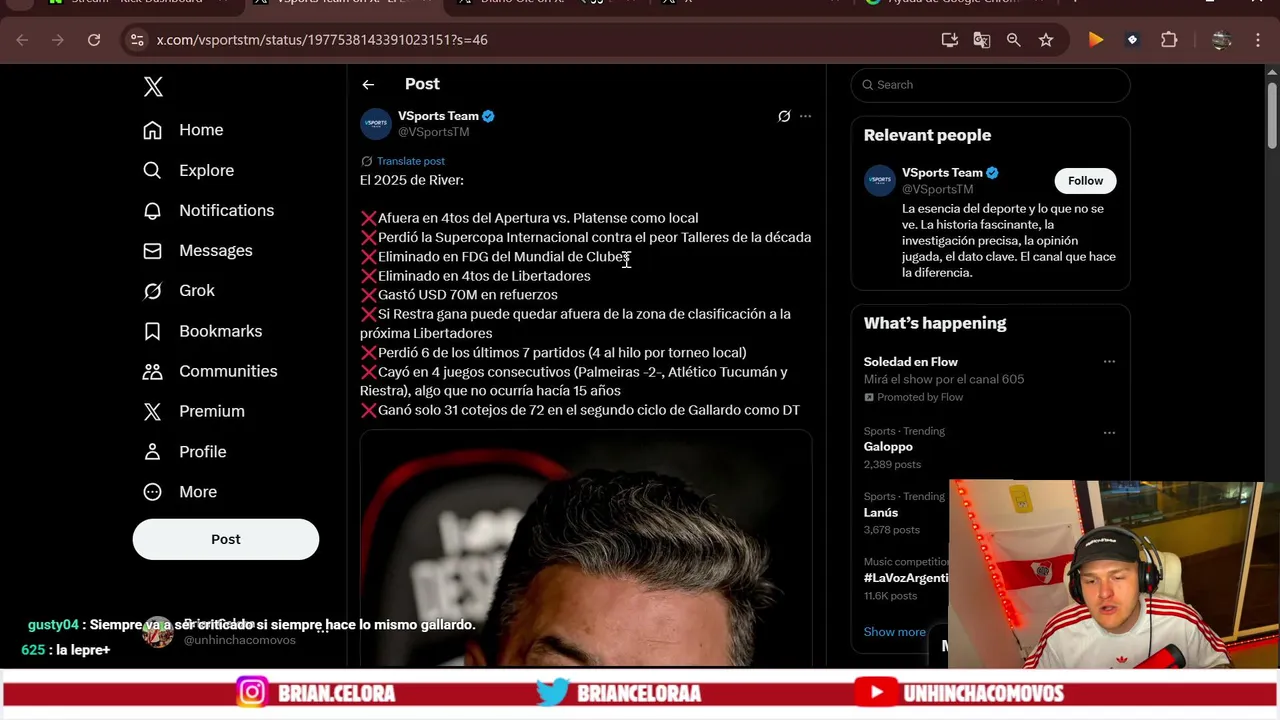Image resolution: width=1280 pixels, height=720 pixels.
Task: Click the browser forward arrow
Action: [58, 40]
